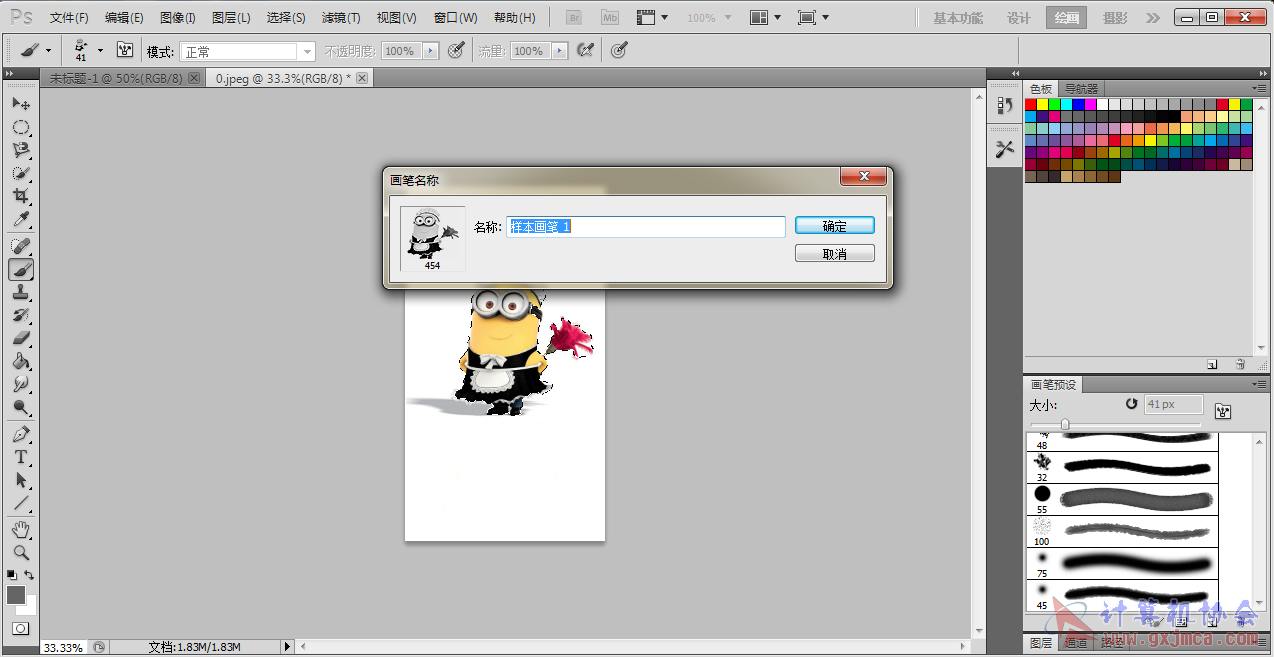Select the Eraser tool

click(20, 338)
